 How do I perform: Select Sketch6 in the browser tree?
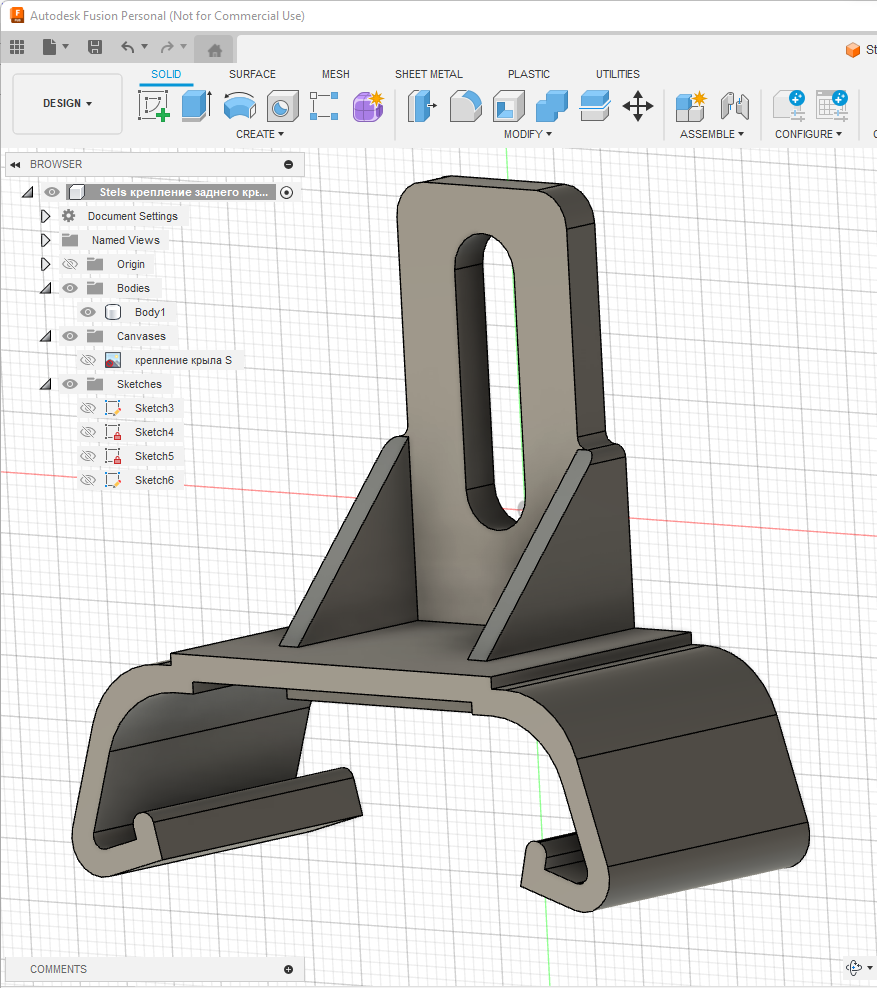(x=154, y=480)
